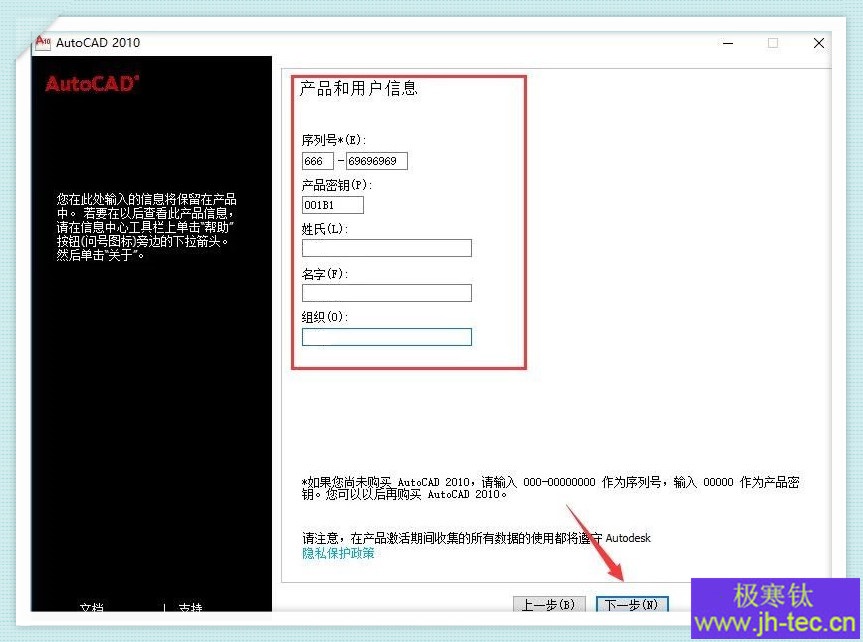Click the 组织(O) organization input box

click(x=386, y=337)
